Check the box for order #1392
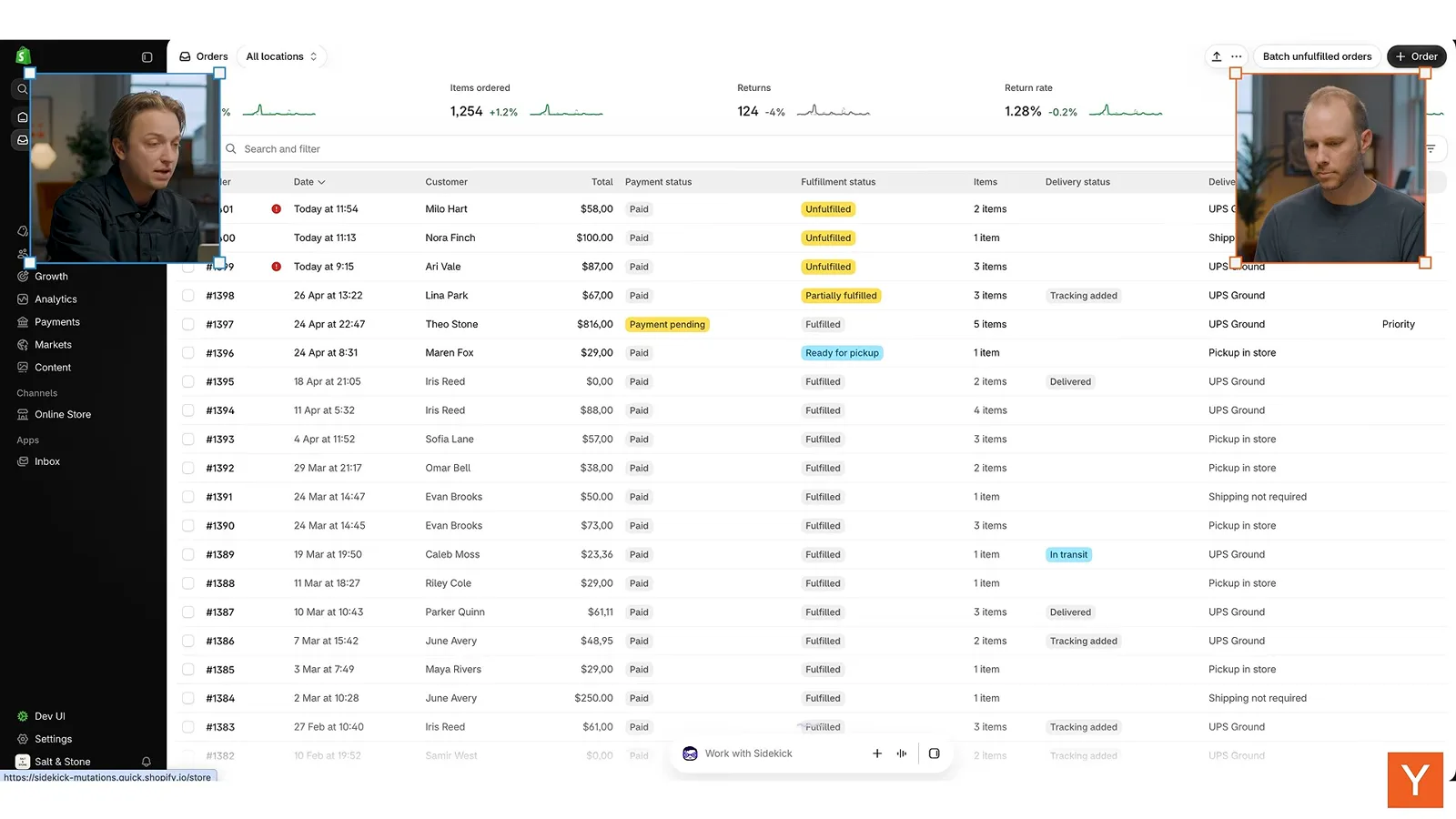The width and height of the screenshot is (1456, 819). point(187,468)
